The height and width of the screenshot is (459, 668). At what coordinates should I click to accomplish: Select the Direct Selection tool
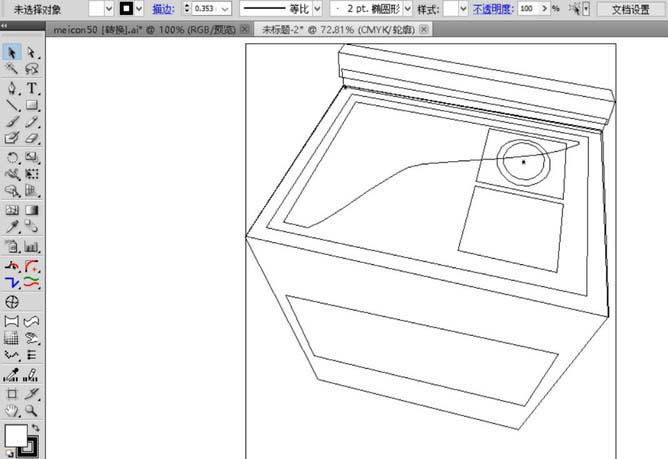tap(32, 52)
